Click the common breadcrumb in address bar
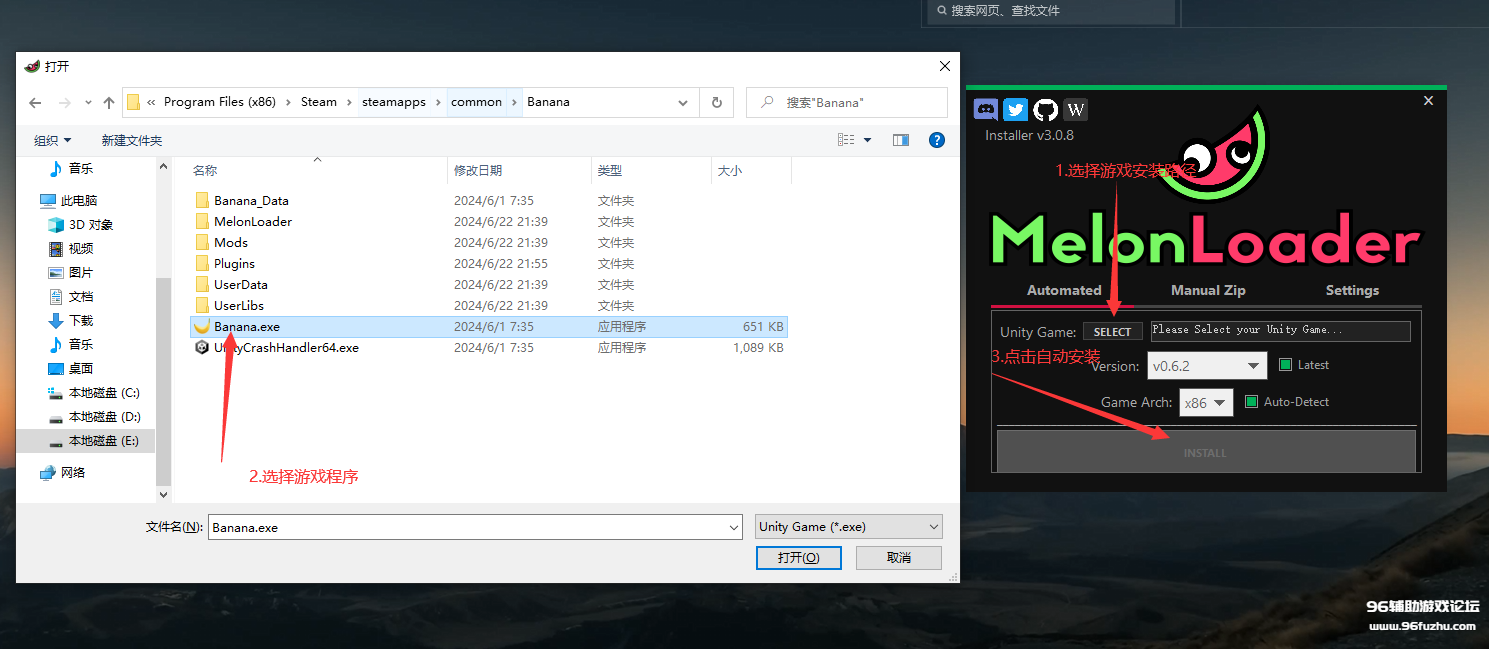1489x649 pixels. [476, 102]
